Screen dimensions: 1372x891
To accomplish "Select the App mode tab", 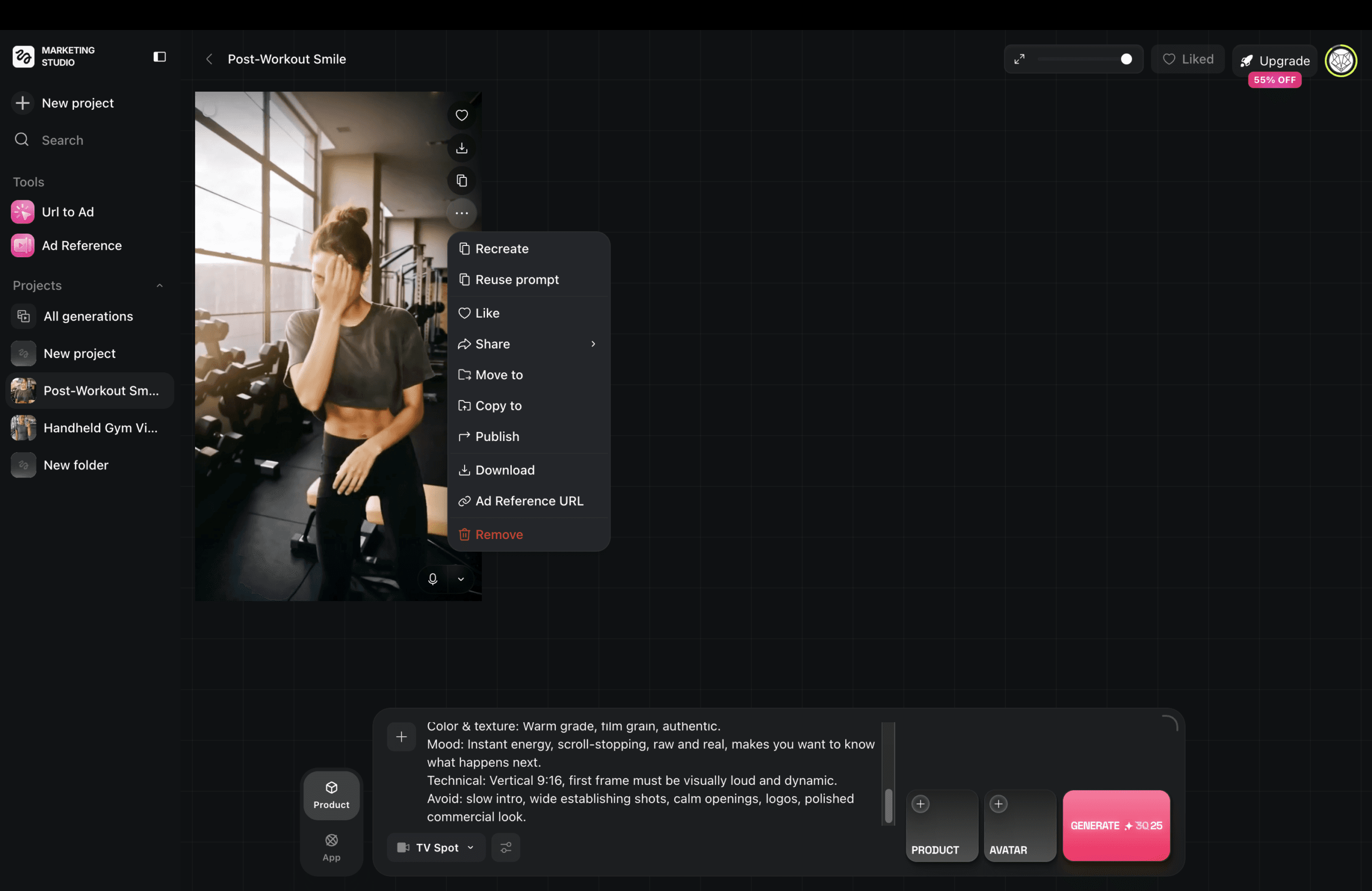I will point(331,847).
